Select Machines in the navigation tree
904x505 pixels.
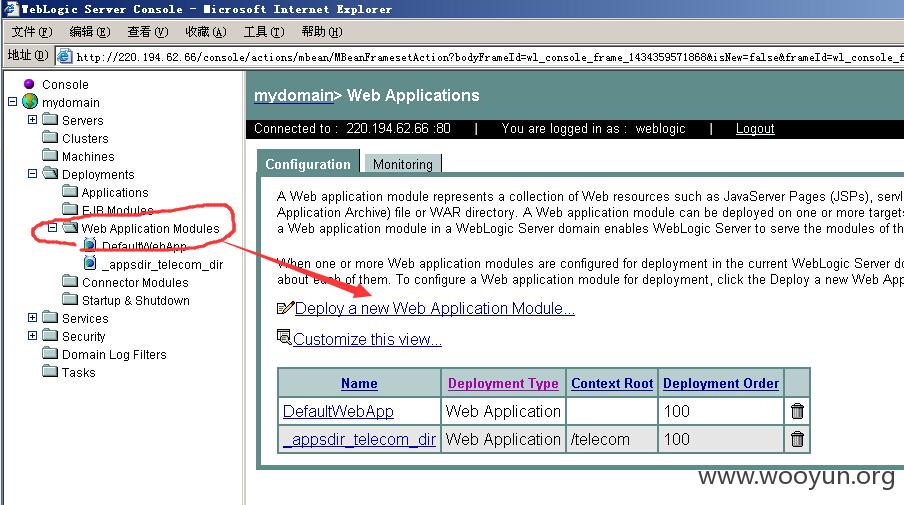tap(88, 156)
